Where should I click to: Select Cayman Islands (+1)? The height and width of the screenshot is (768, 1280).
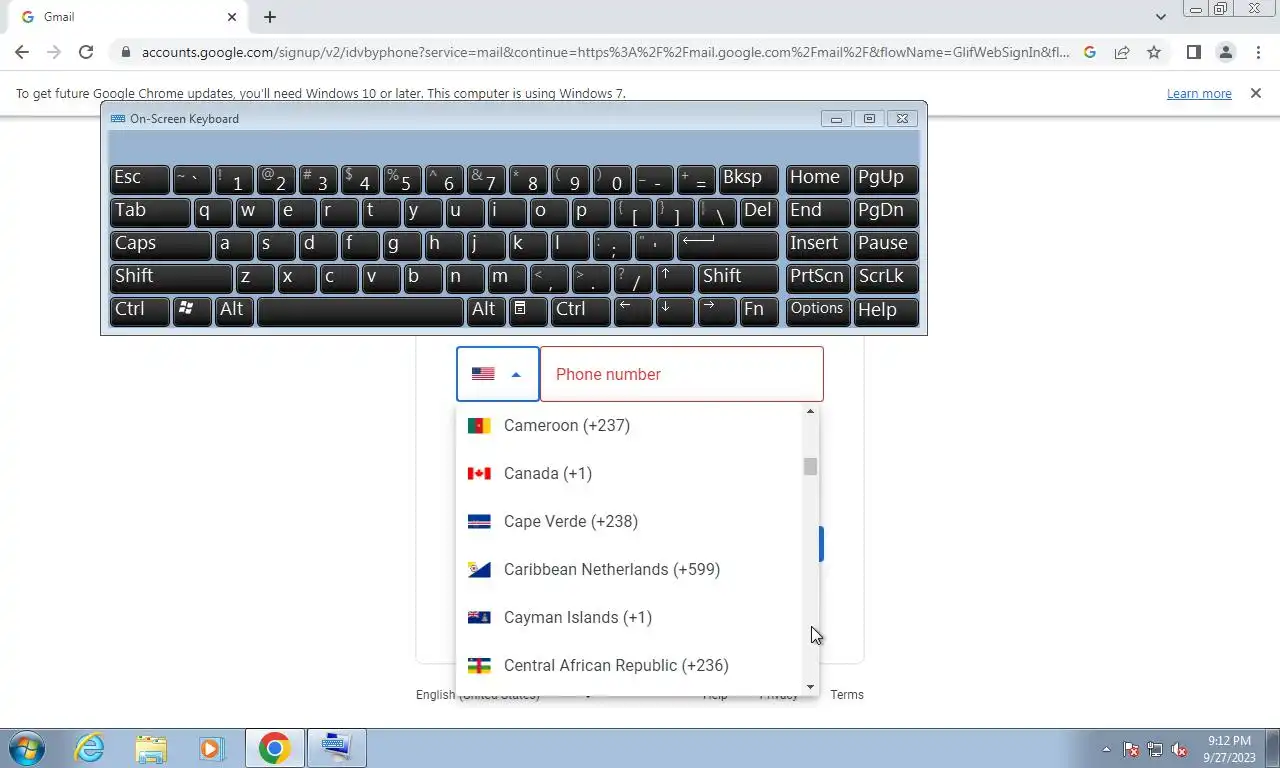coord(630,617)
